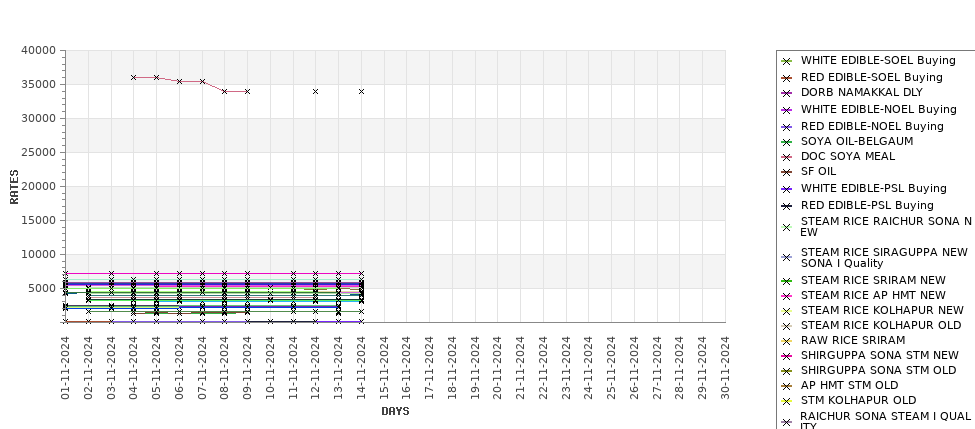Toggle the WHITE EDIBLE-NOEL Buying legend text
The width and height of the screenshot is (975, 429).
[x=878, y=109]
